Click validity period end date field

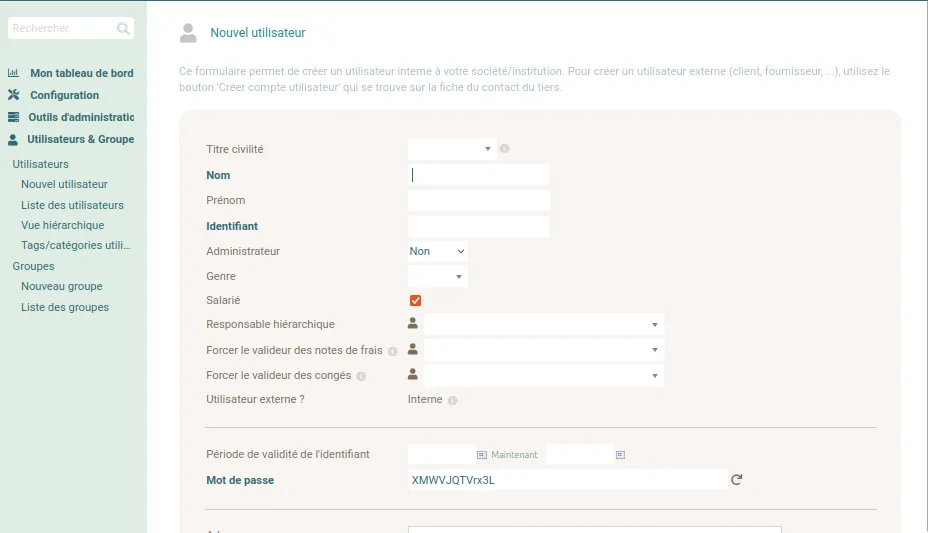(x=579, y=454)
